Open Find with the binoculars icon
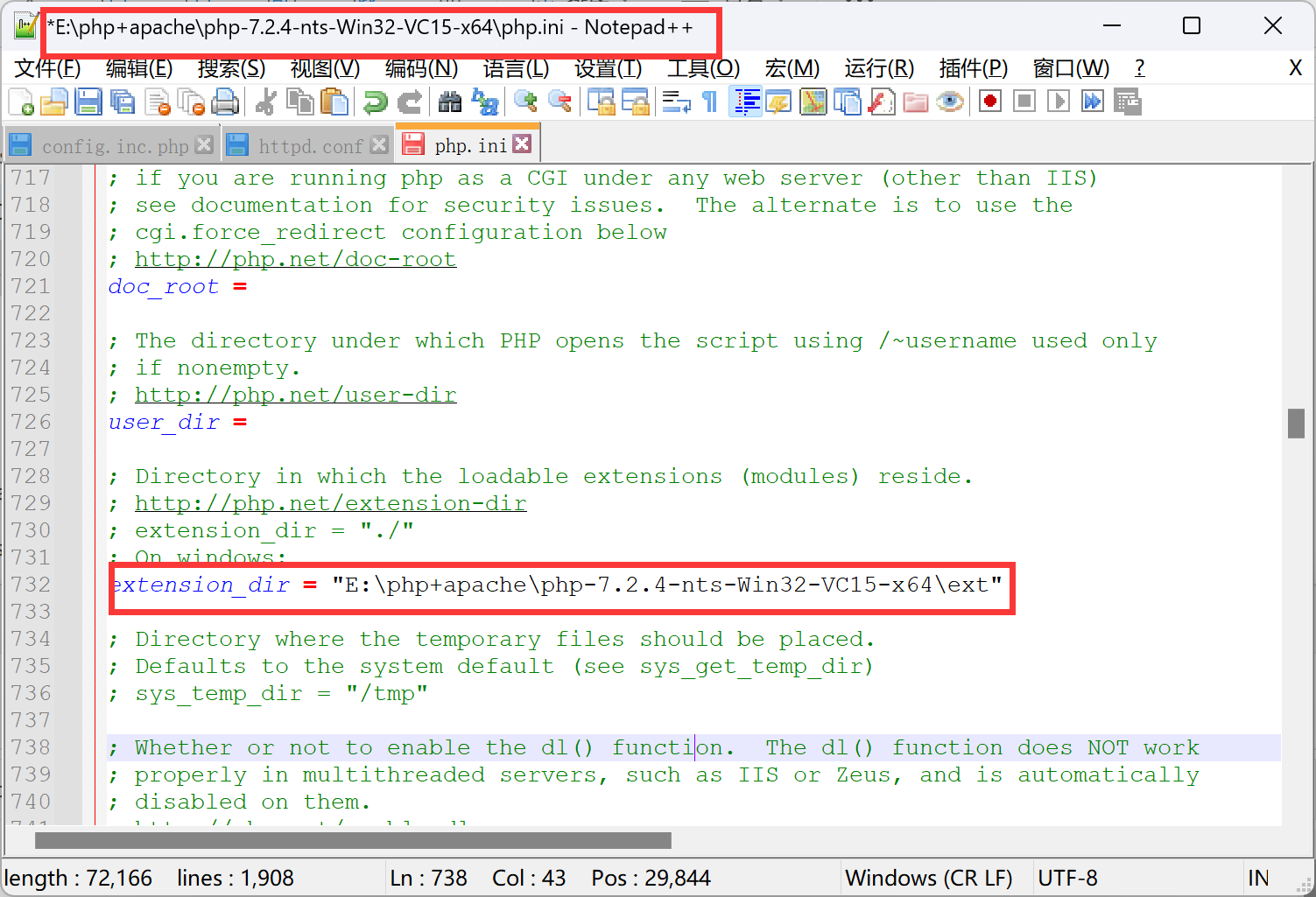This screenshot has width=1316, height=897. [450, 102]
